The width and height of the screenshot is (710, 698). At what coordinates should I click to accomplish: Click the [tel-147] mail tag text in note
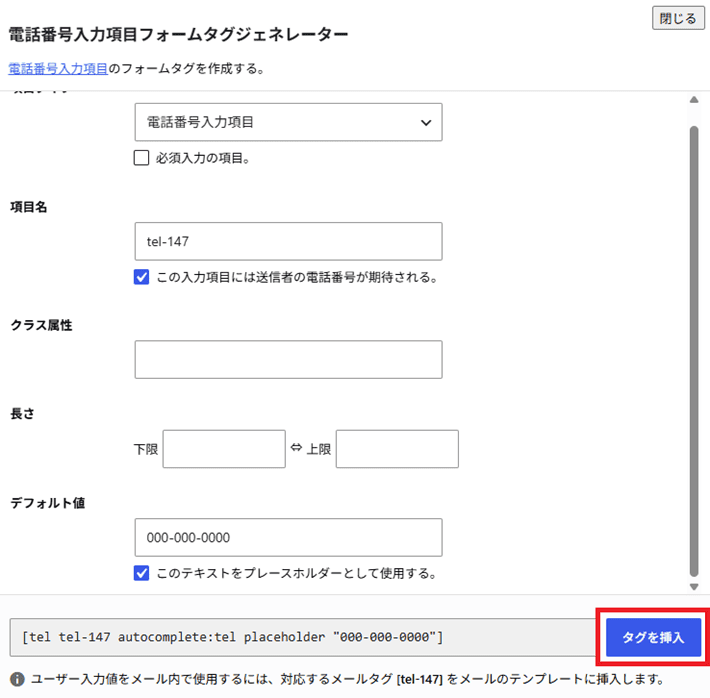(419, 679)
